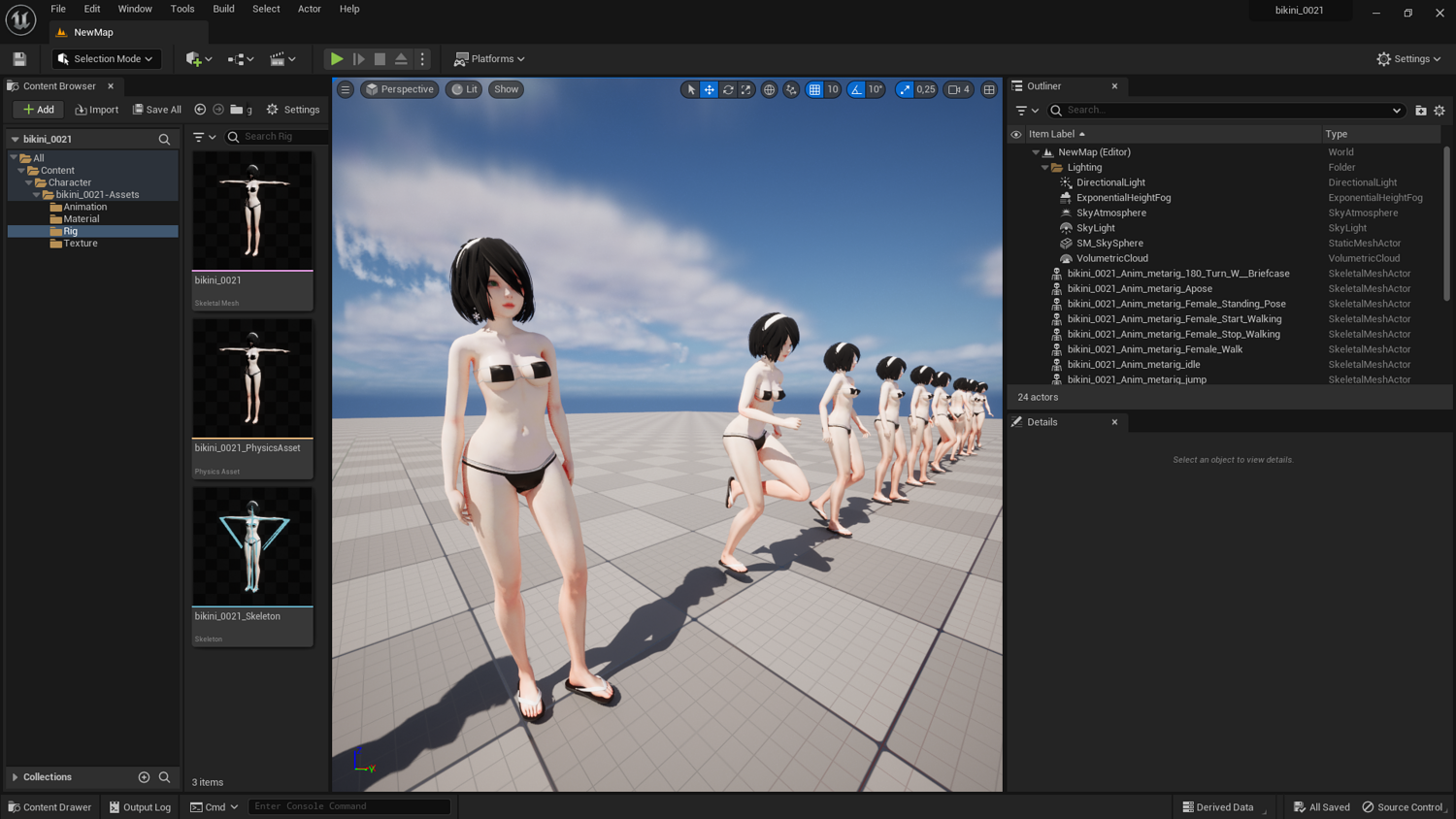Open the scale snap value 0,25

pos(926,89)
